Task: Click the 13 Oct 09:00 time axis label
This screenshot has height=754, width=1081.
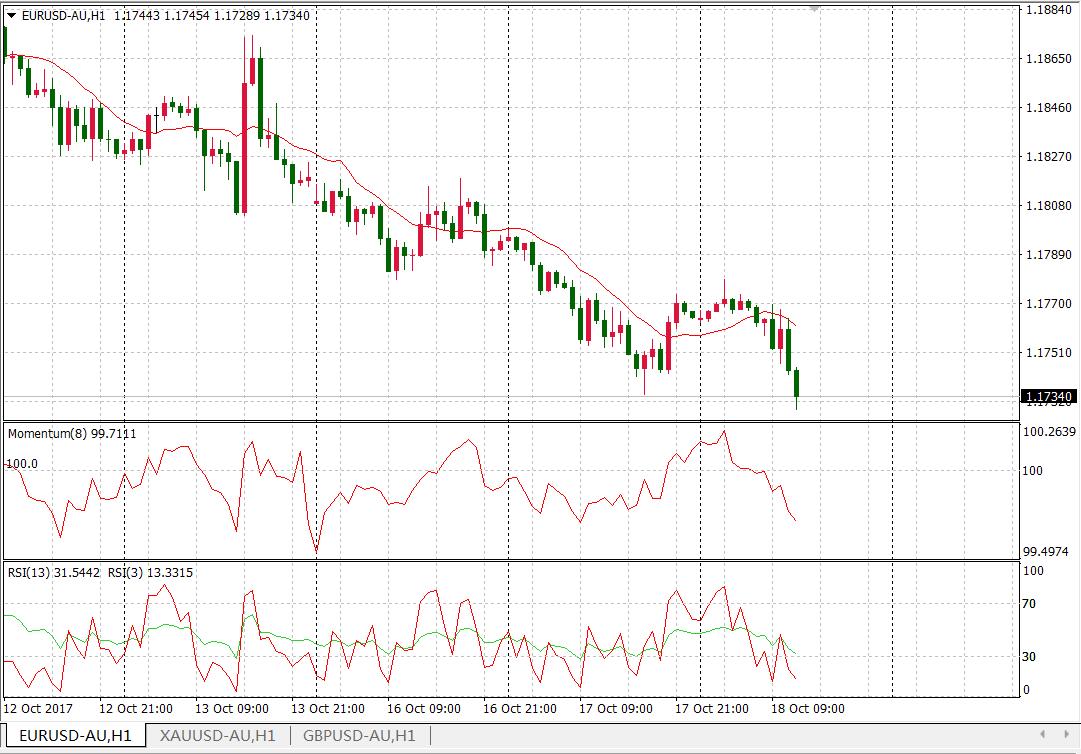Action: coord(232,709)
